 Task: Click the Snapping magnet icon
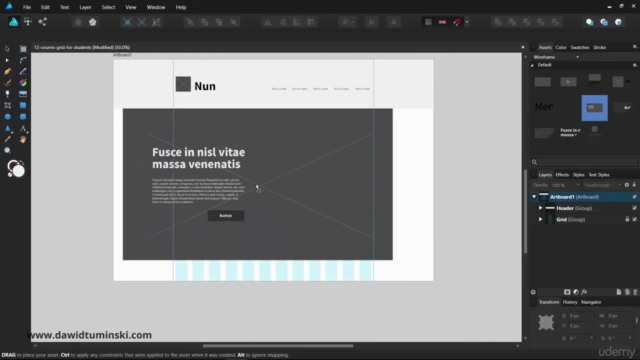click(x=457, y=22)
